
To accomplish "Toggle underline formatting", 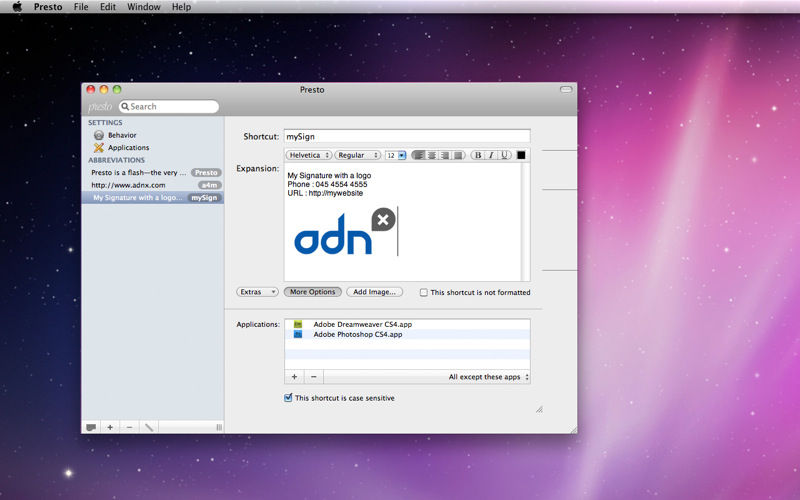I will coord(505,155).
